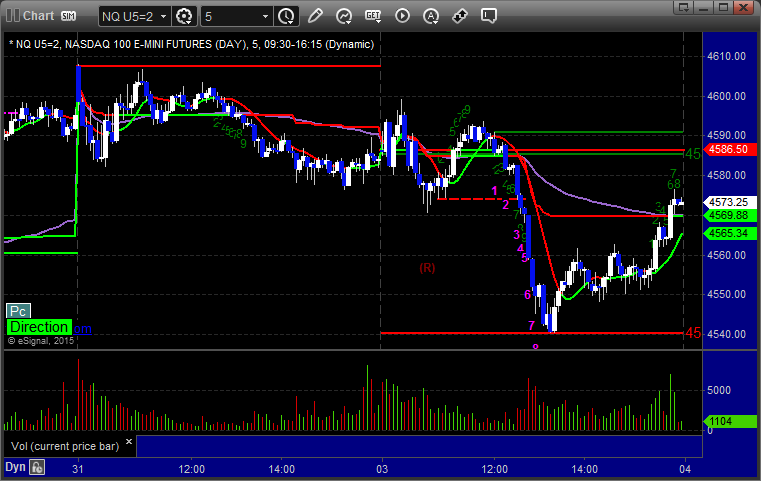Screen dimensions: 761x481
Task: Click the dark red (R) marker on chart
Action: 427,268
